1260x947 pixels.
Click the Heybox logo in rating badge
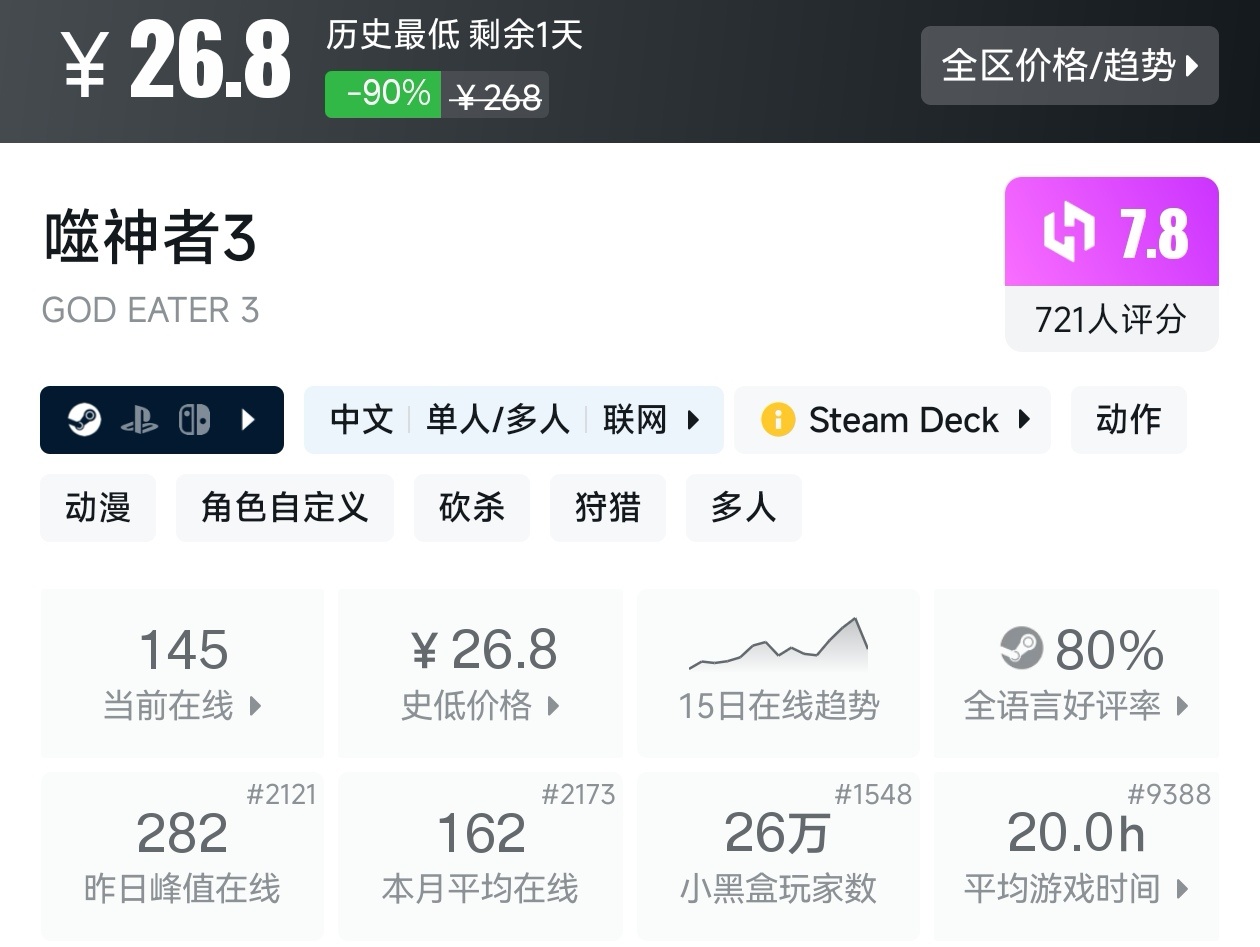click(x=1069, y=232)
